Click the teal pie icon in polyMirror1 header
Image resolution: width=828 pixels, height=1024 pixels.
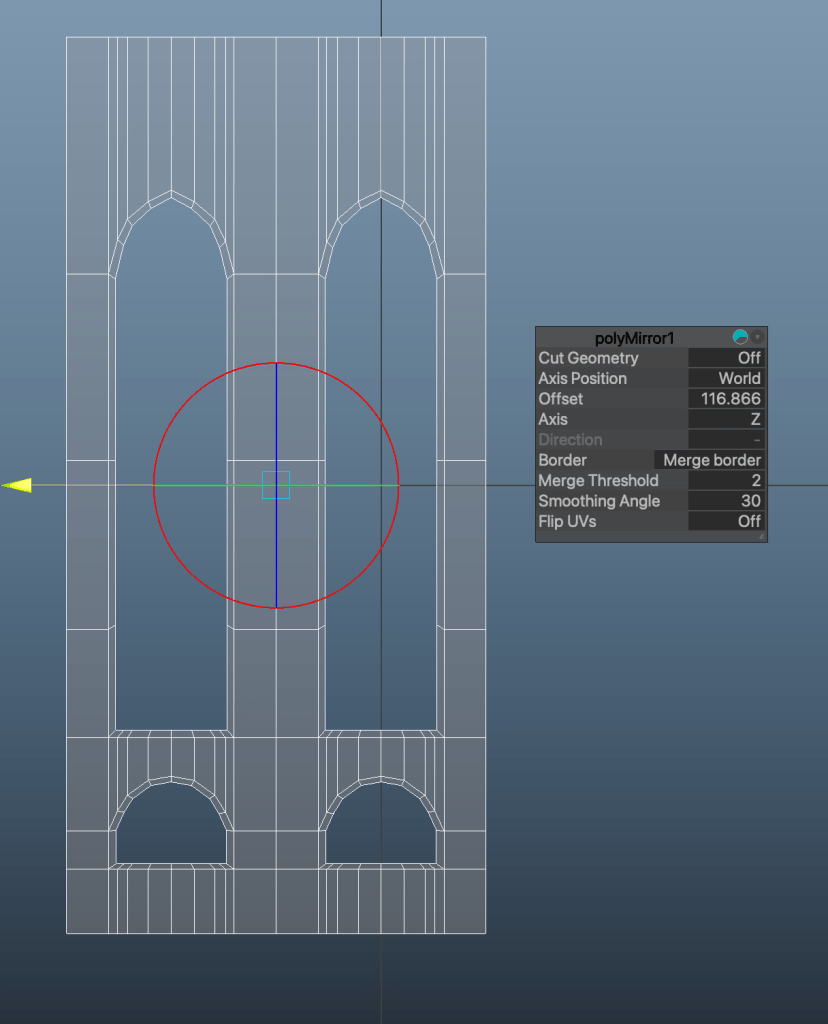pos(740,337)
